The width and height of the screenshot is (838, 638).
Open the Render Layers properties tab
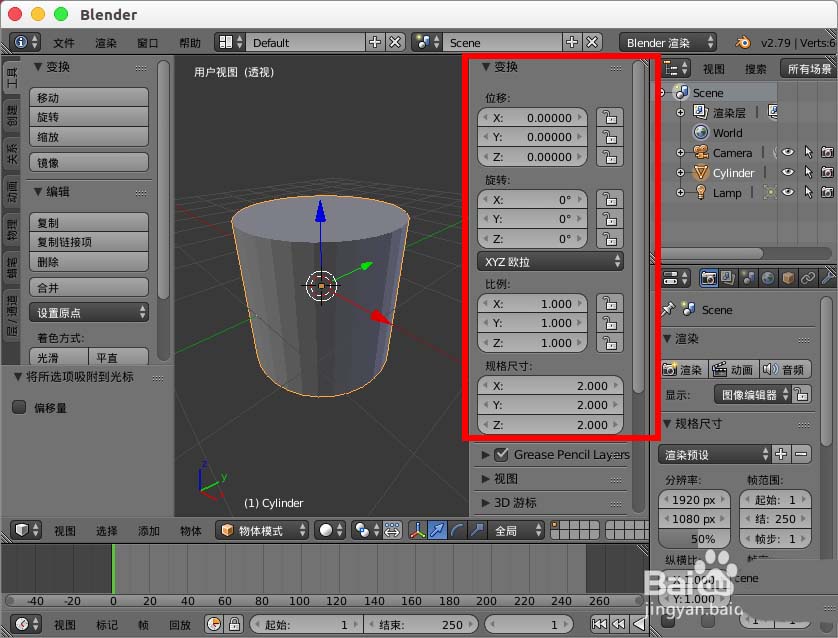click(728, 278)
